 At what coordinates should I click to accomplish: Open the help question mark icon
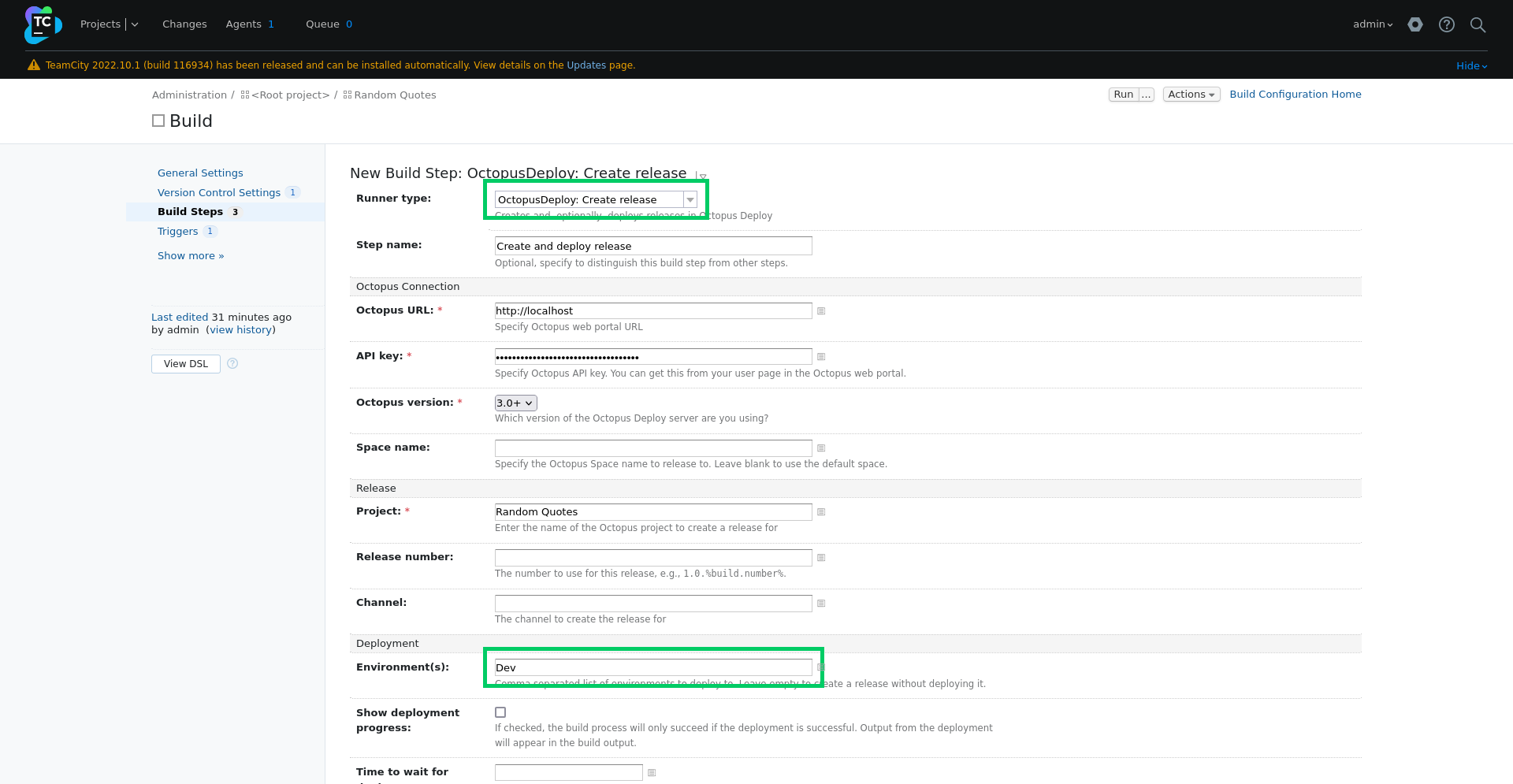coord(1447,24)
